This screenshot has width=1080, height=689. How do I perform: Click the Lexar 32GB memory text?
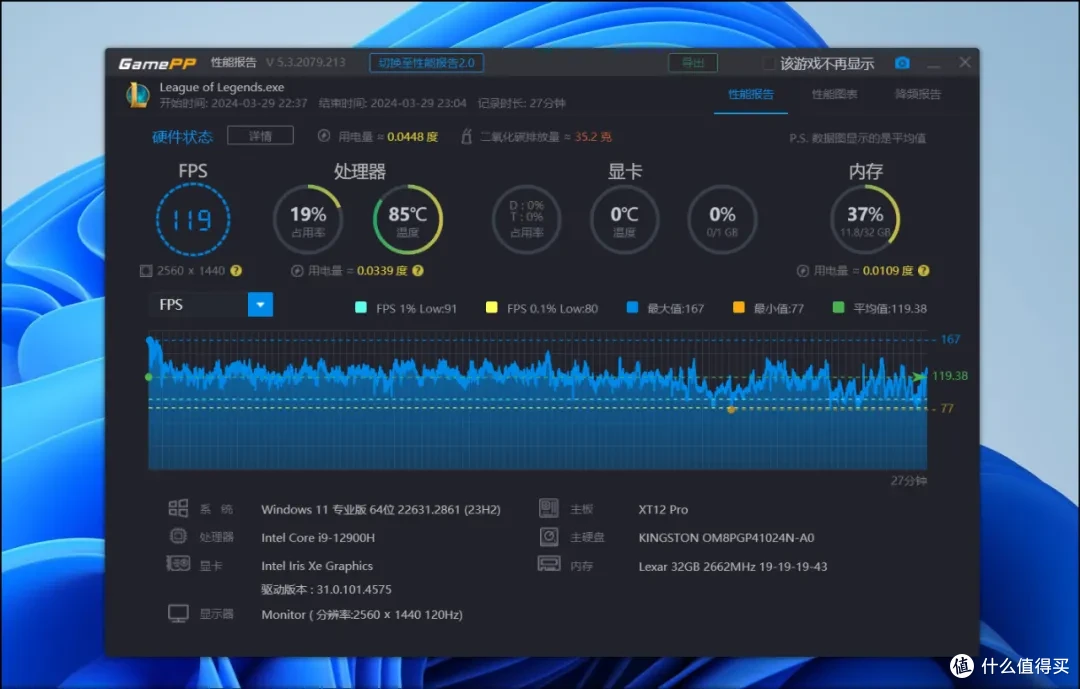[x=733, y=566]
